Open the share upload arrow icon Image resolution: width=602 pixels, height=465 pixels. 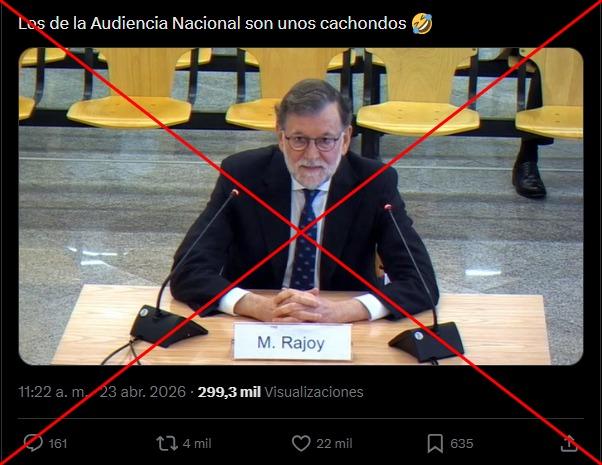[x=569, y=443]
